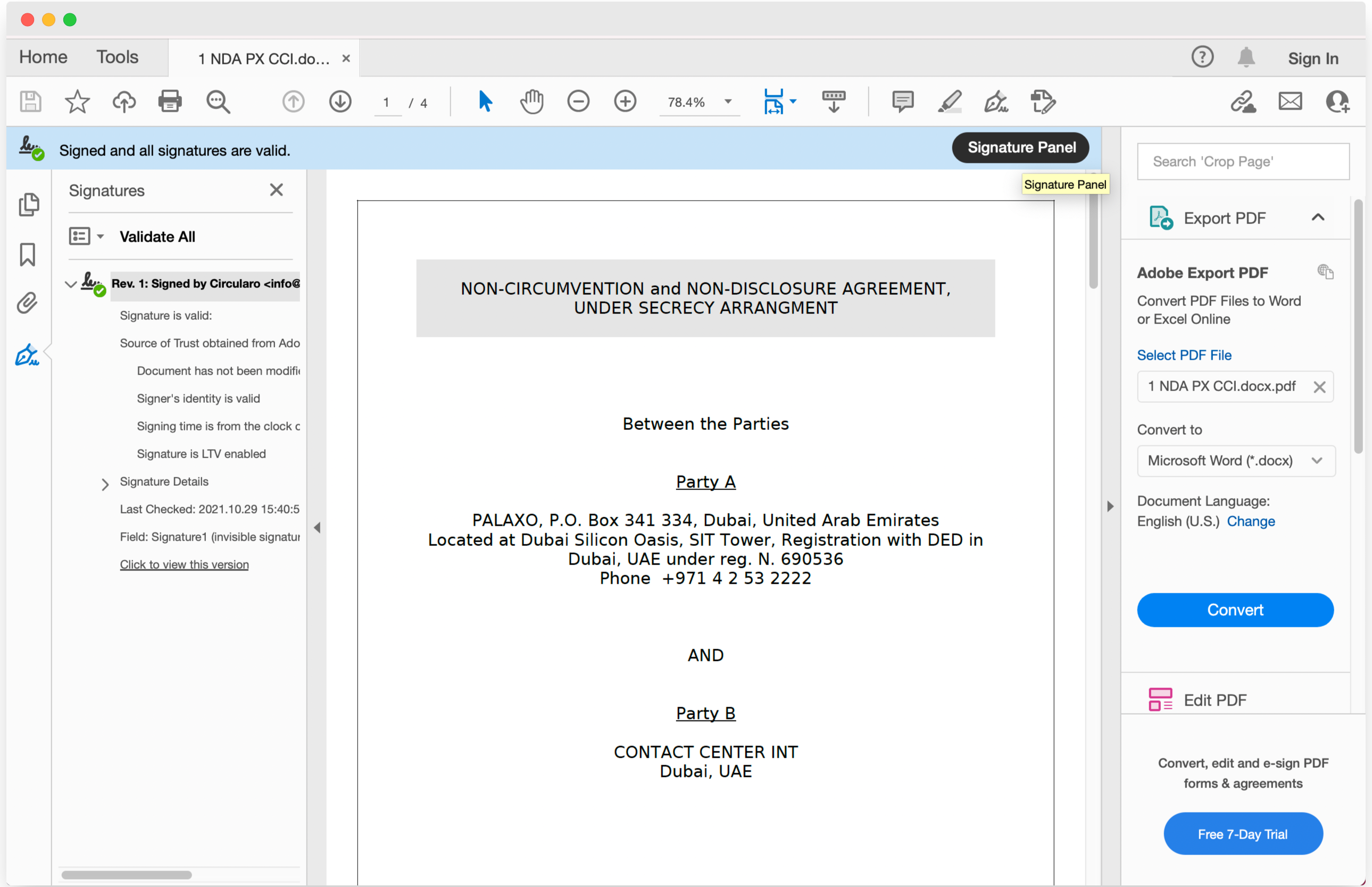Switch to the Tools tab
Image resolution: width=1372 pixels, height=887 pixels.
click(117, 57)
